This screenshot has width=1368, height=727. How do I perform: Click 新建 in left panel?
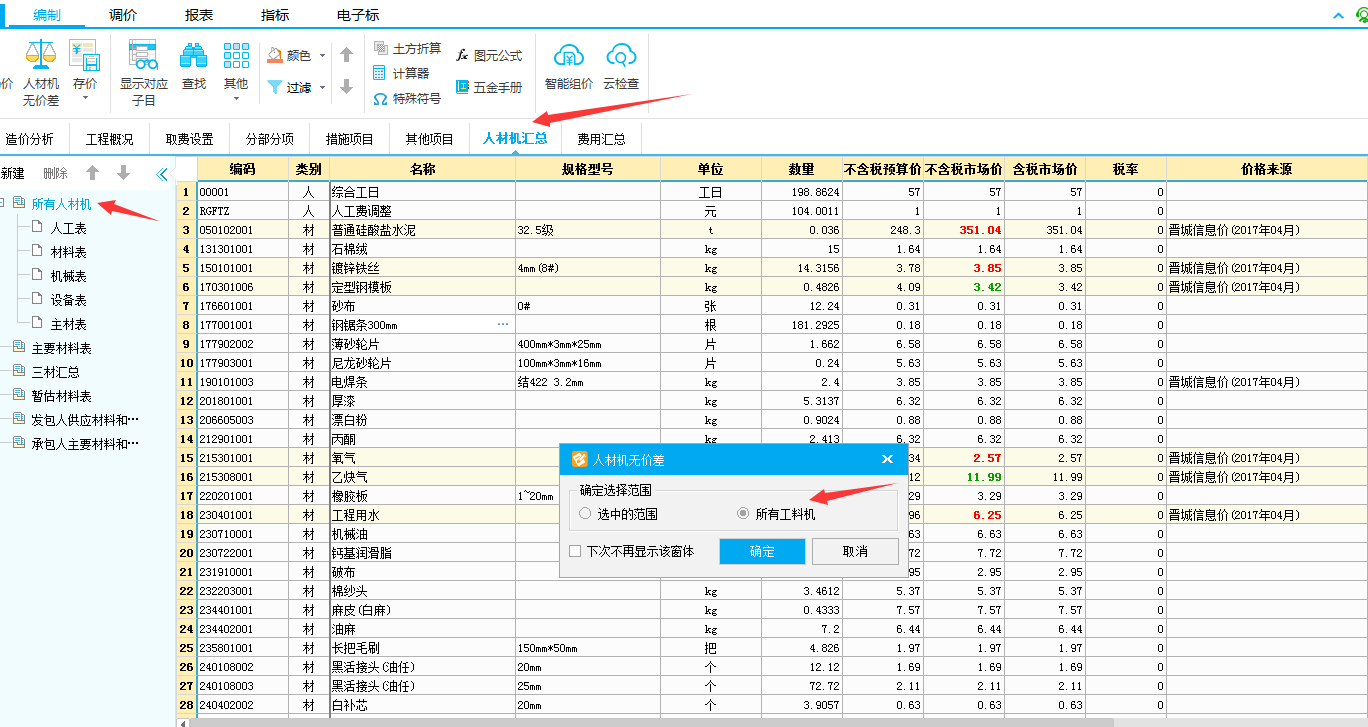point(13,173)
